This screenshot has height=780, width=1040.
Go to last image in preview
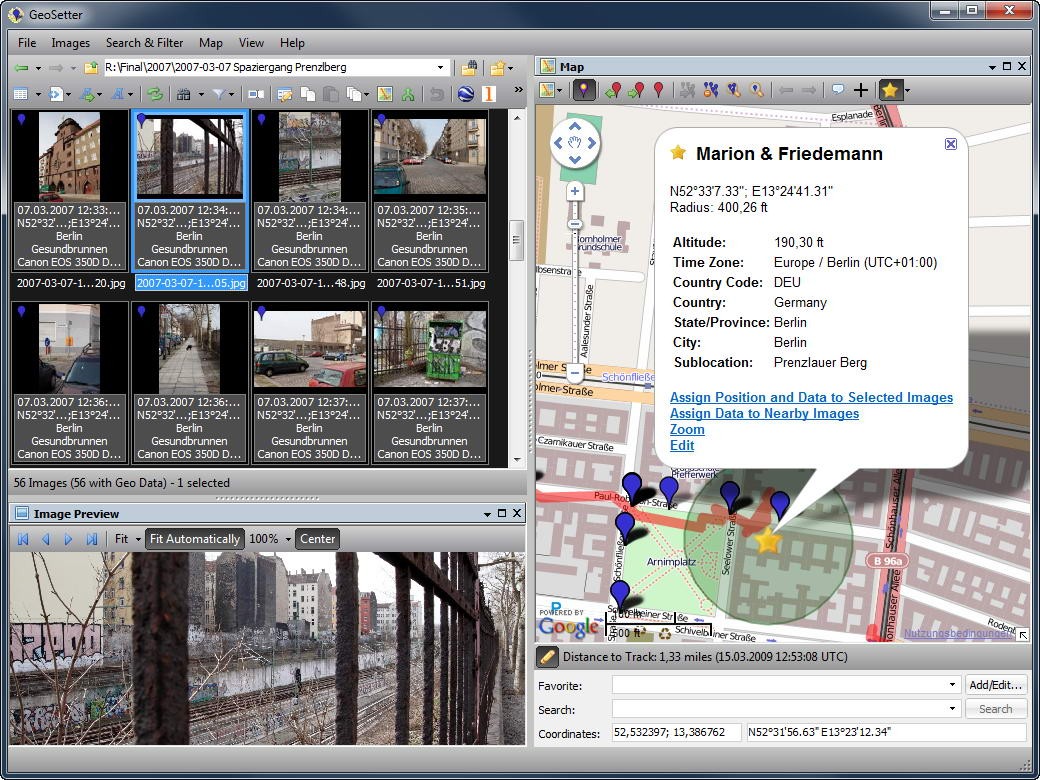tap(92, 539)
